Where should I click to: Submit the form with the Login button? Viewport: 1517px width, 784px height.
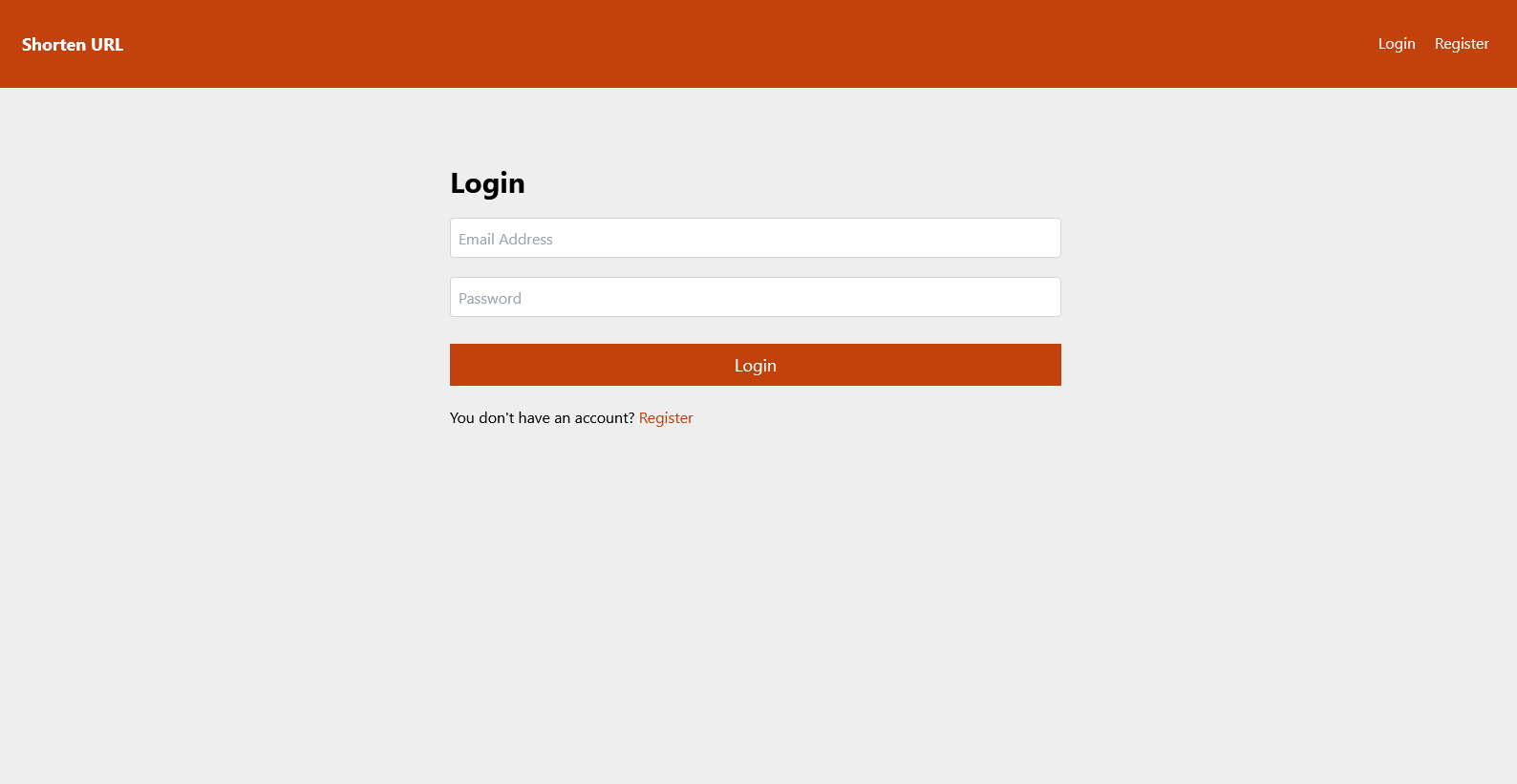756,365
